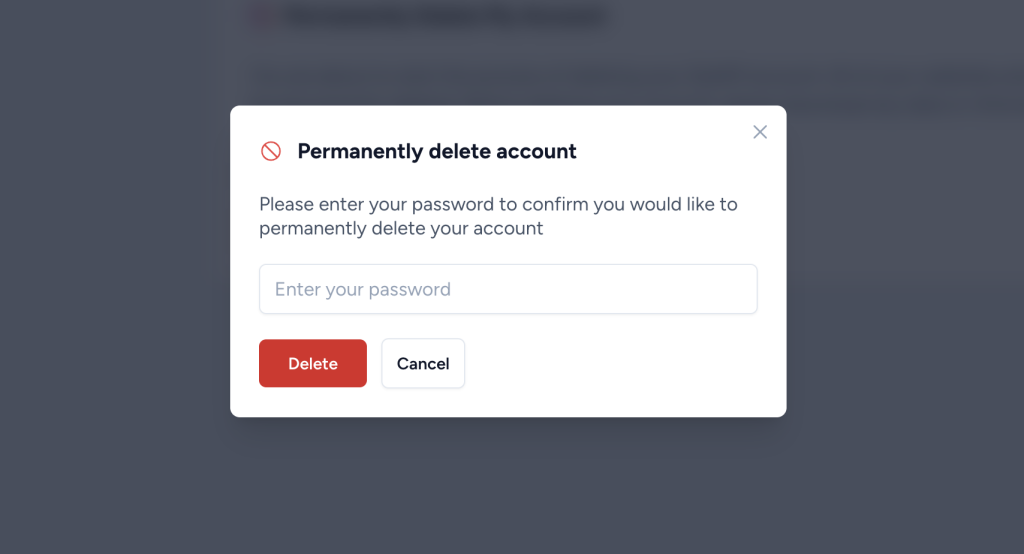Screen dimensions: 1024x554
Task: Click the blurred red icon in the background
Action: click(x=261, y=17)
